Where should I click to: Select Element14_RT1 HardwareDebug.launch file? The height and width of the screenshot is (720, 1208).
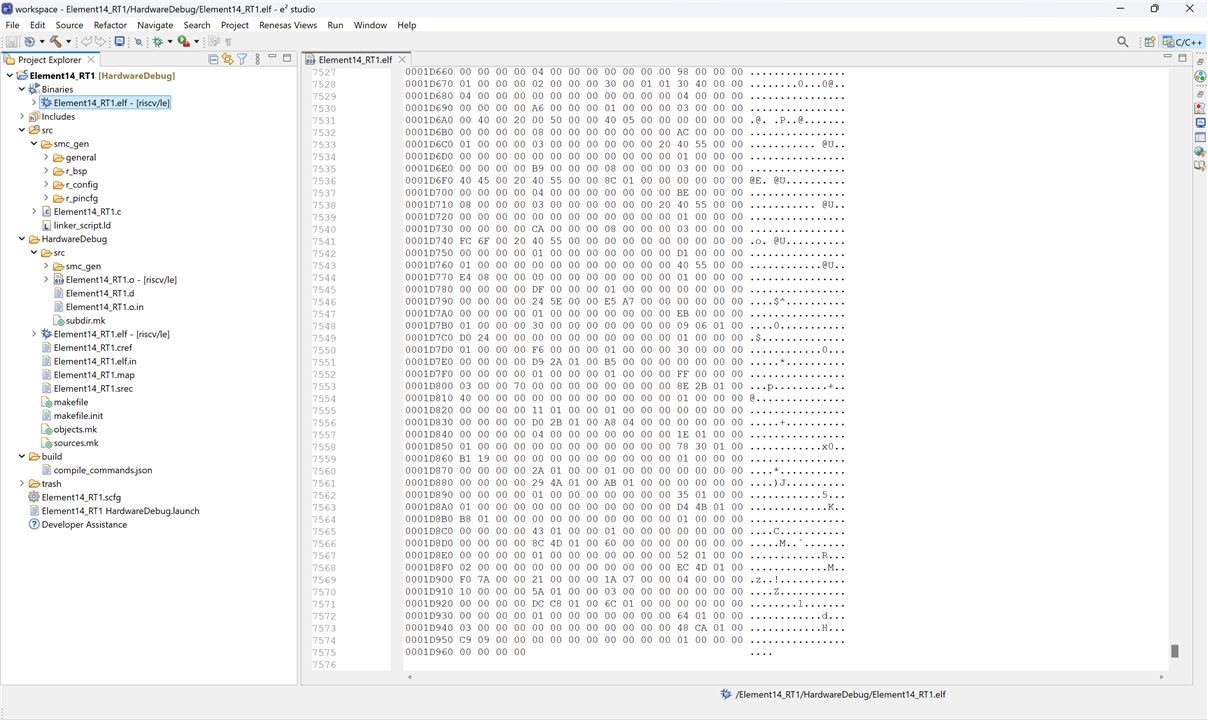pyautogui.click(x=120, y=511)
